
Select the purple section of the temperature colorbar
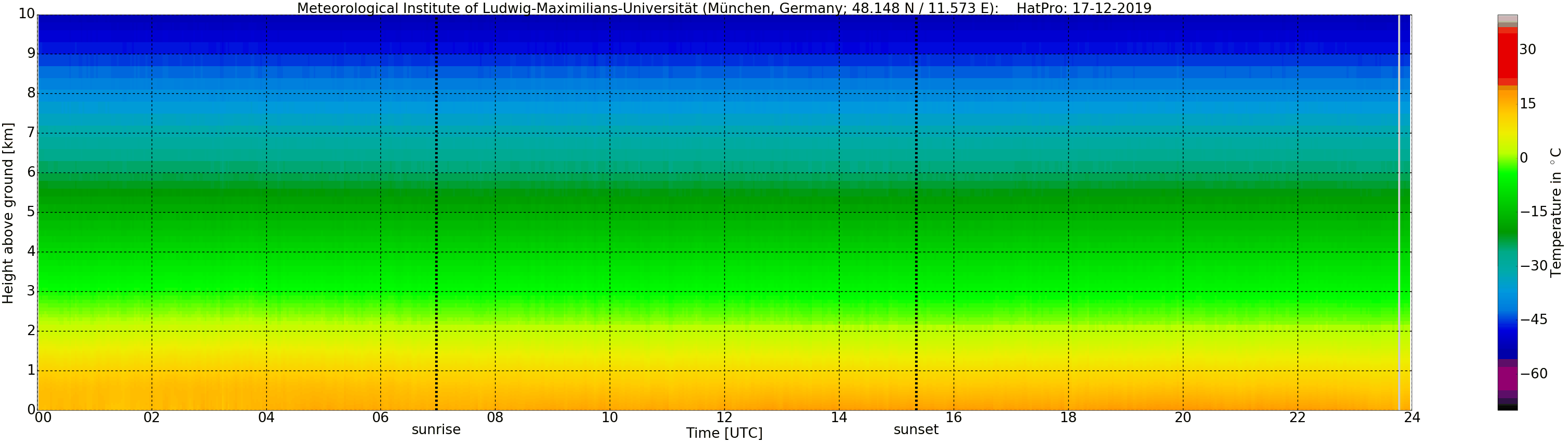tap(1507, 378)
